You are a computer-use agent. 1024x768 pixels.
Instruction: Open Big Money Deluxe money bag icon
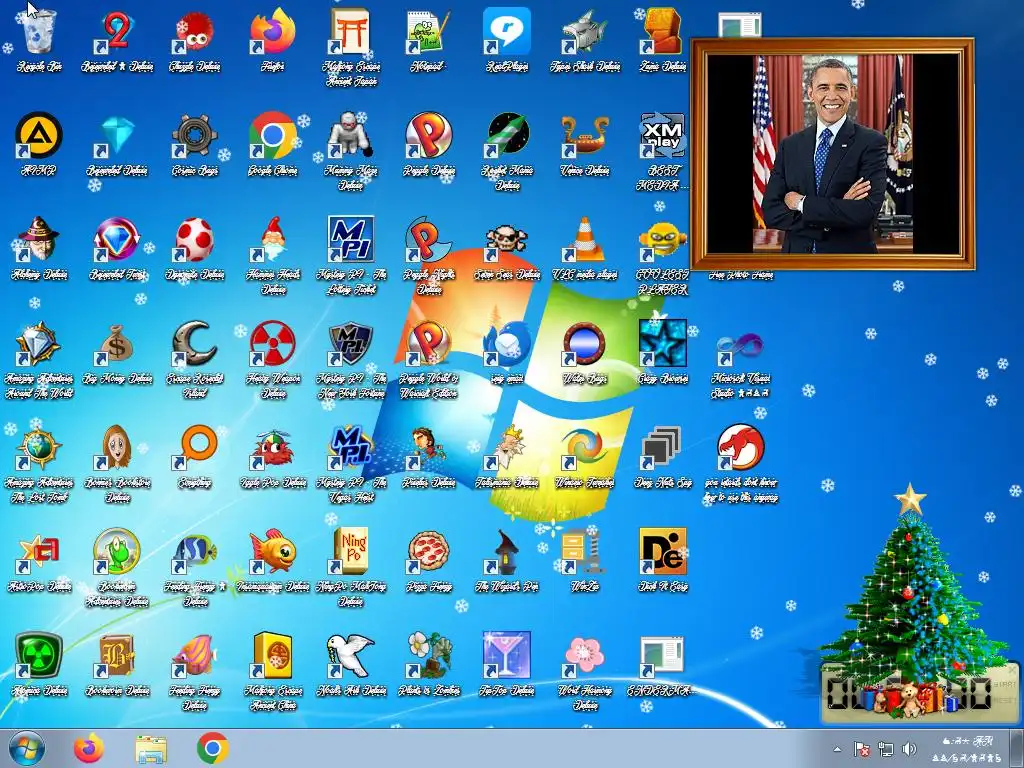coord(116,344)
